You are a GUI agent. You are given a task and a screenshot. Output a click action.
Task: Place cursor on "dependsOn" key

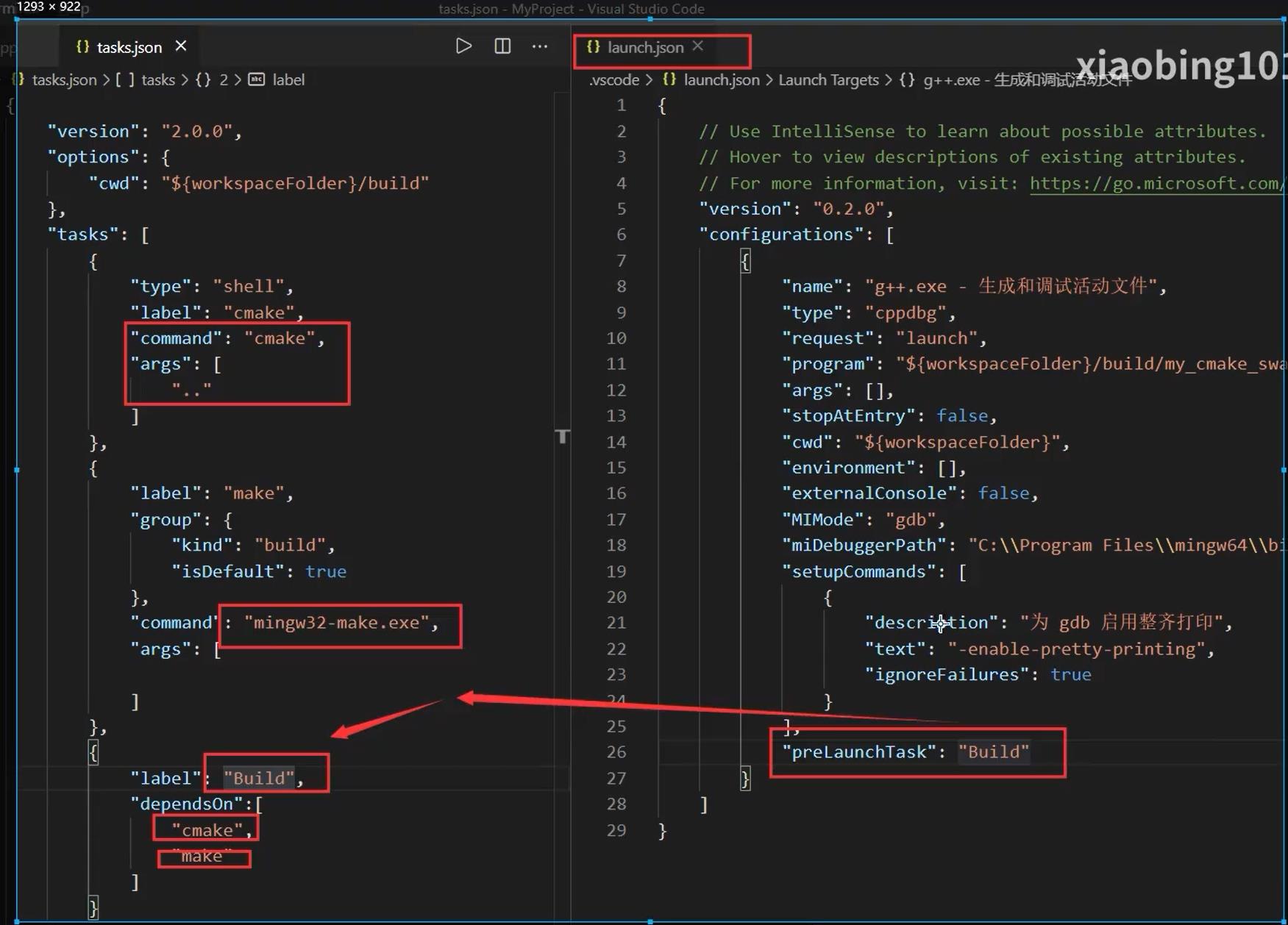pyautogui.click(x=186, y=804)
